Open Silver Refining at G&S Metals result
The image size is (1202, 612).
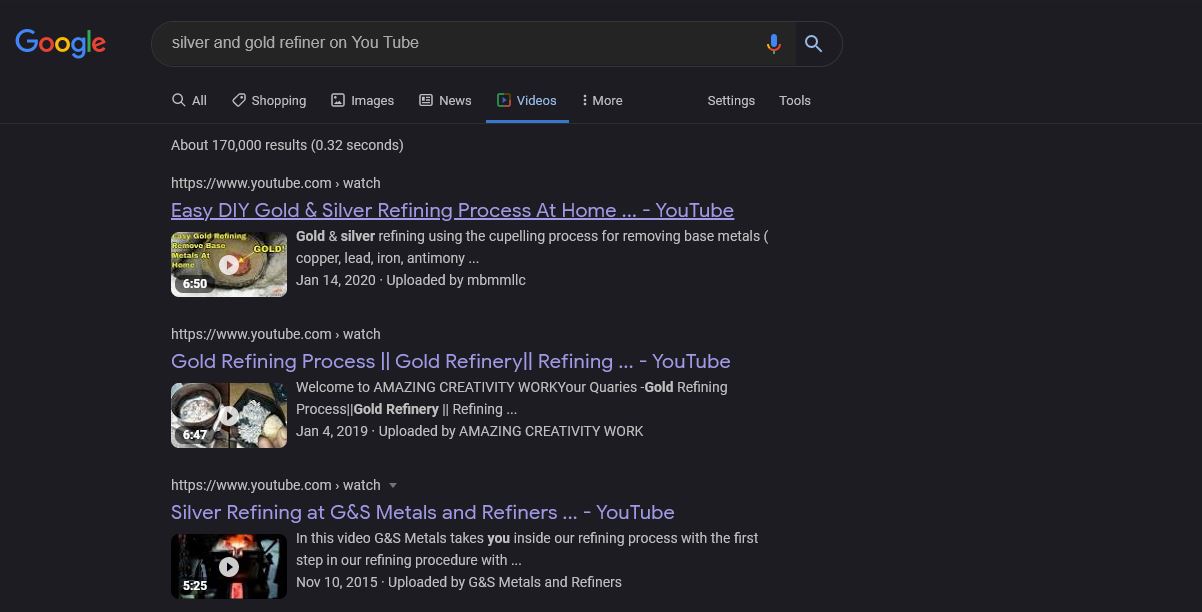[x=423, y=512]
